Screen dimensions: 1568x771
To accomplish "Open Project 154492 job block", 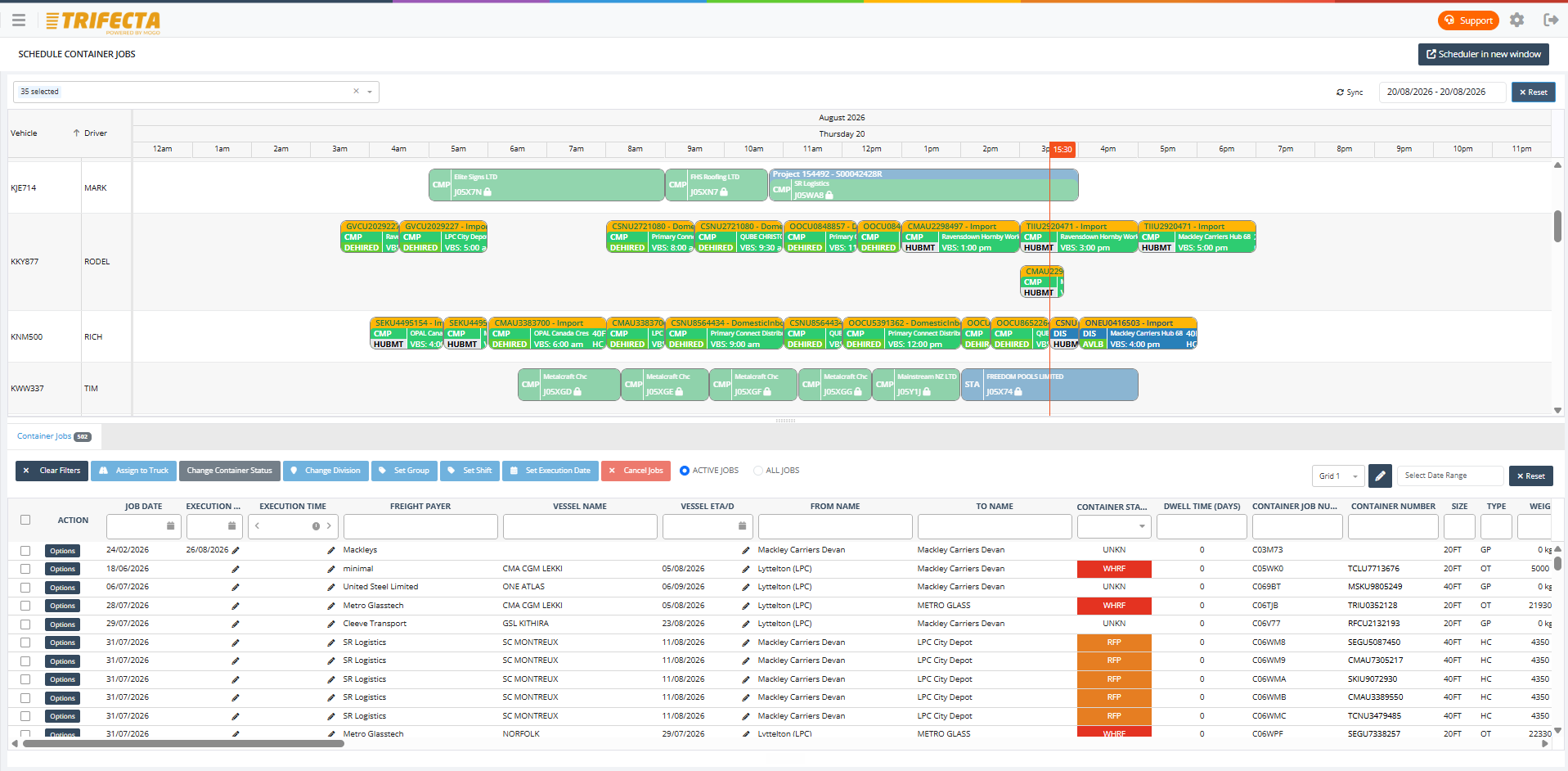I will [923, 185].
